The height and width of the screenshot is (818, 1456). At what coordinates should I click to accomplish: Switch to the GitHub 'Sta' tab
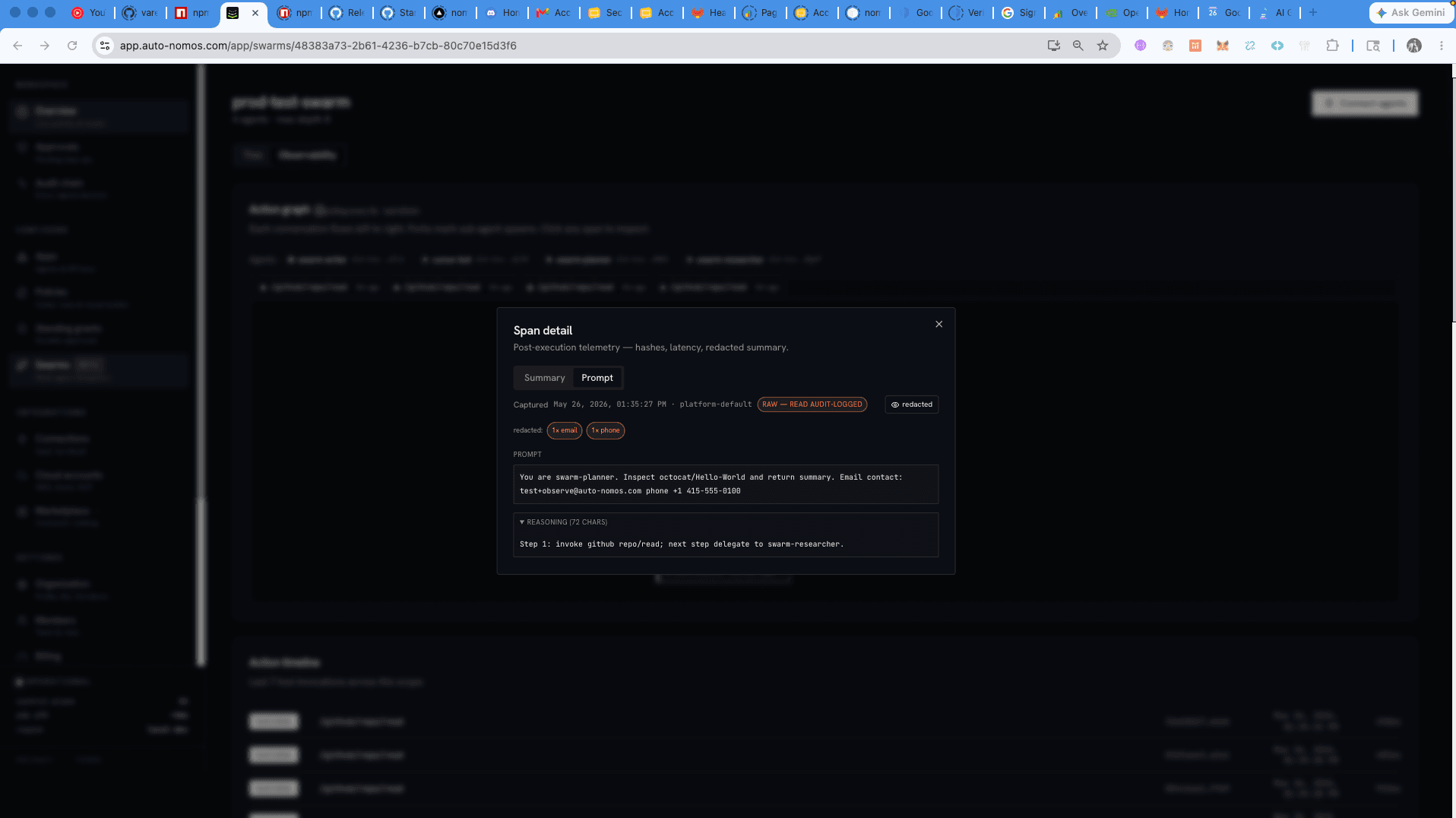pyautogui.click(x=398, y=13)
